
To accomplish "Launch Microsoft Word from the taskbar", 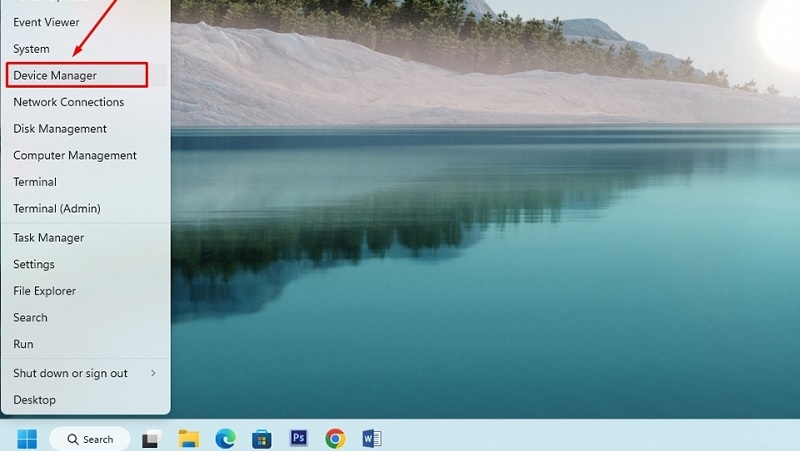I will tap(372, 439).
